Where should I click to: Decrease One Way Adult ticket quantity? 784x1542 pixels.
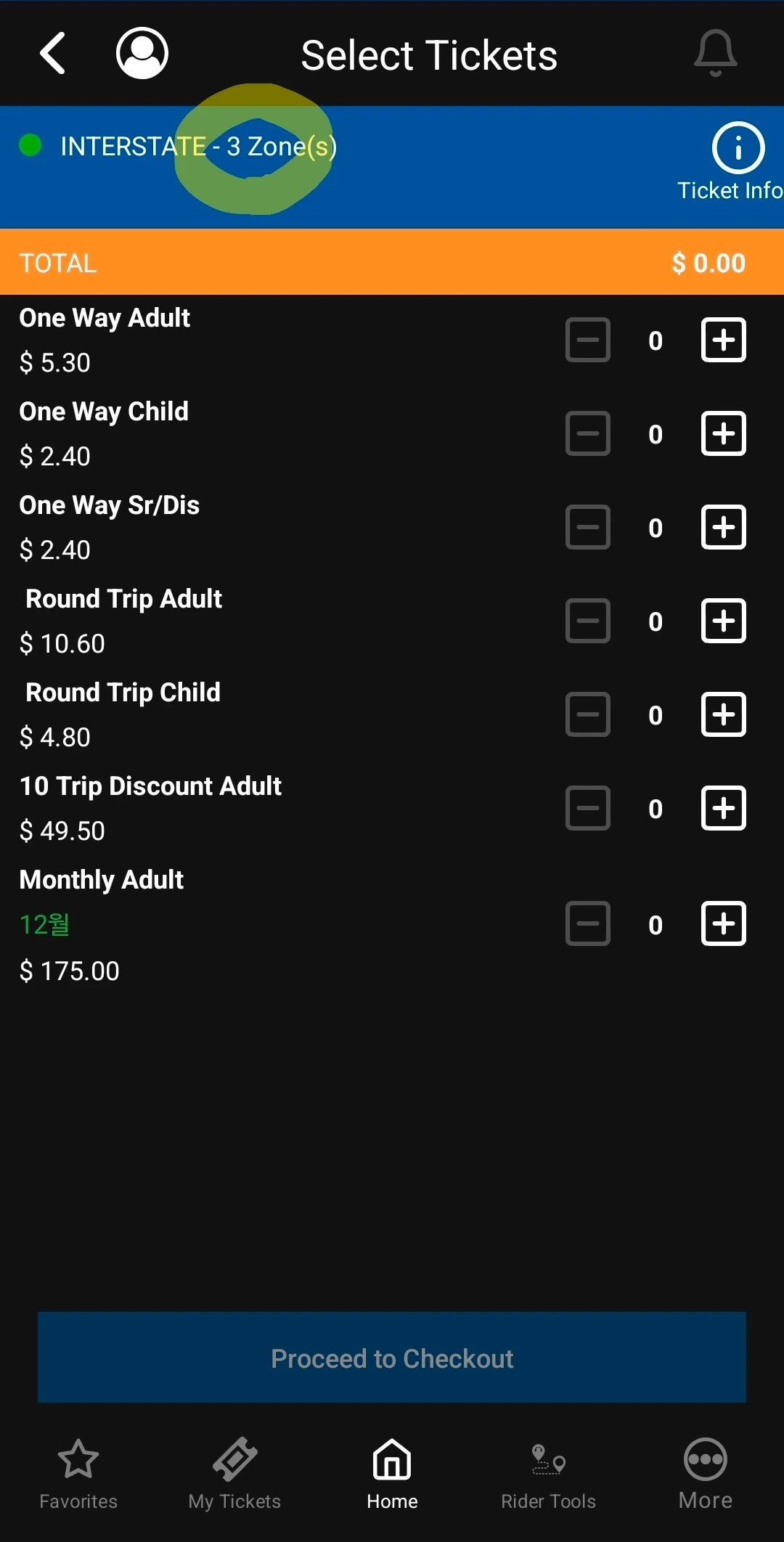pos(587,340)
